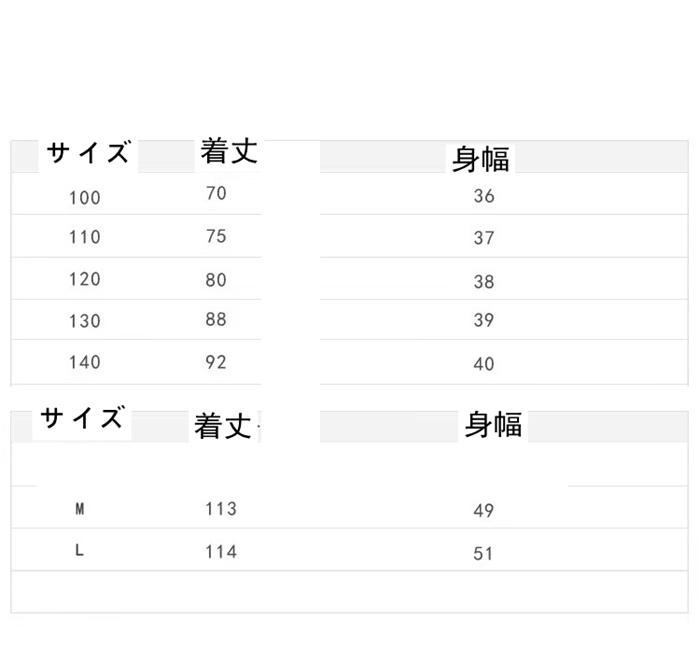Click the 着丈 value 113
The image size is (700, 663).
(x=221, y=509)
